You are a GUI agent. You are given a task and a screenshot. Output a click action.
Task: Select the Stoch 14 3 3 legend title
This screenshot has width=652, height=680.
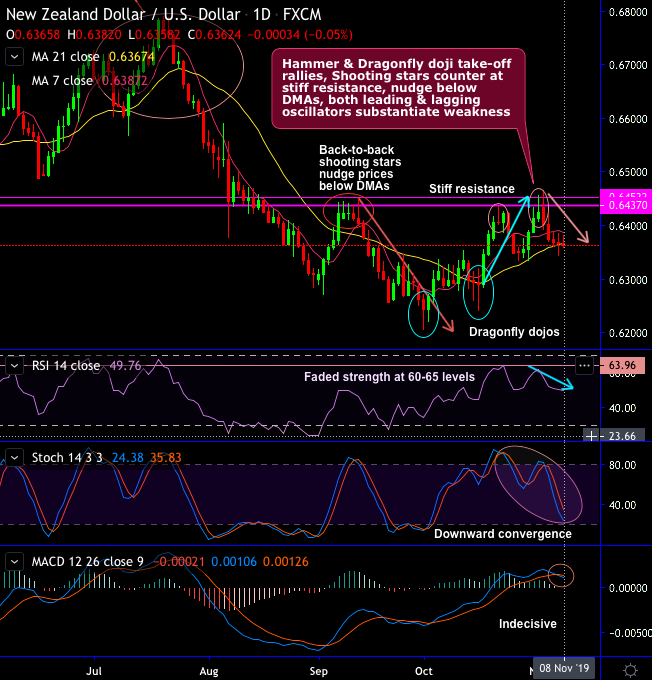(67, 458)
